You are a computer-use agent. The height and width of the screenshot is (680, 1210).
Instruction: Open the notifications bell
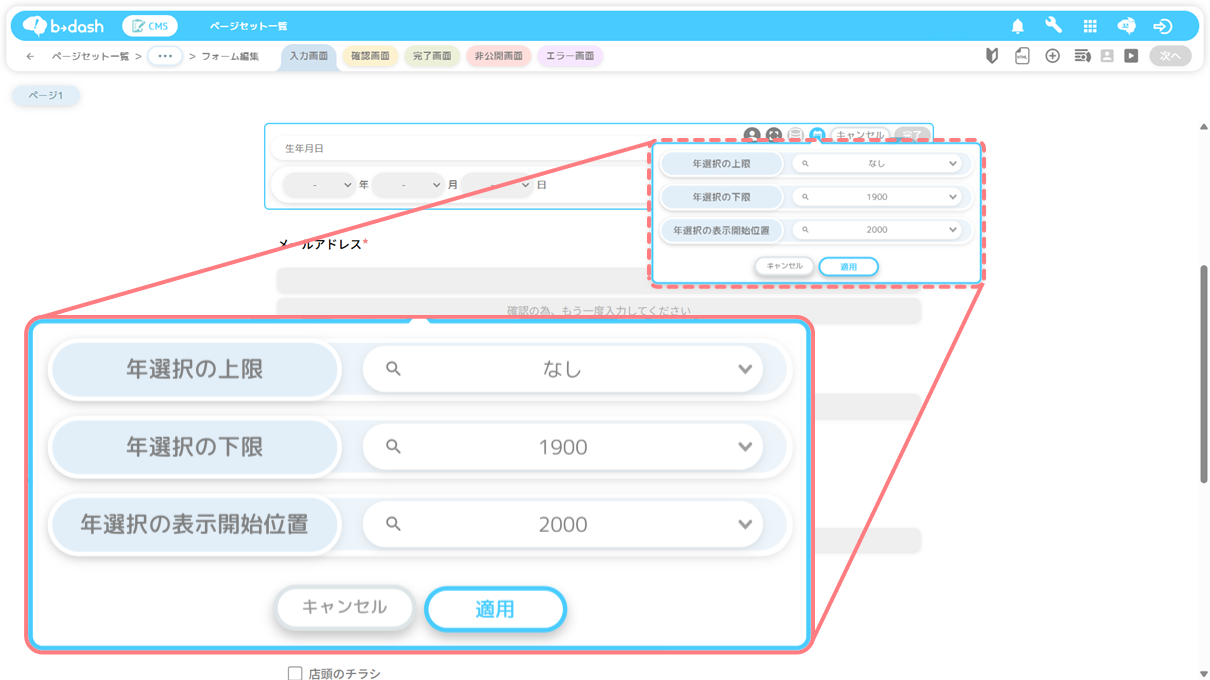click(1018, 26)
